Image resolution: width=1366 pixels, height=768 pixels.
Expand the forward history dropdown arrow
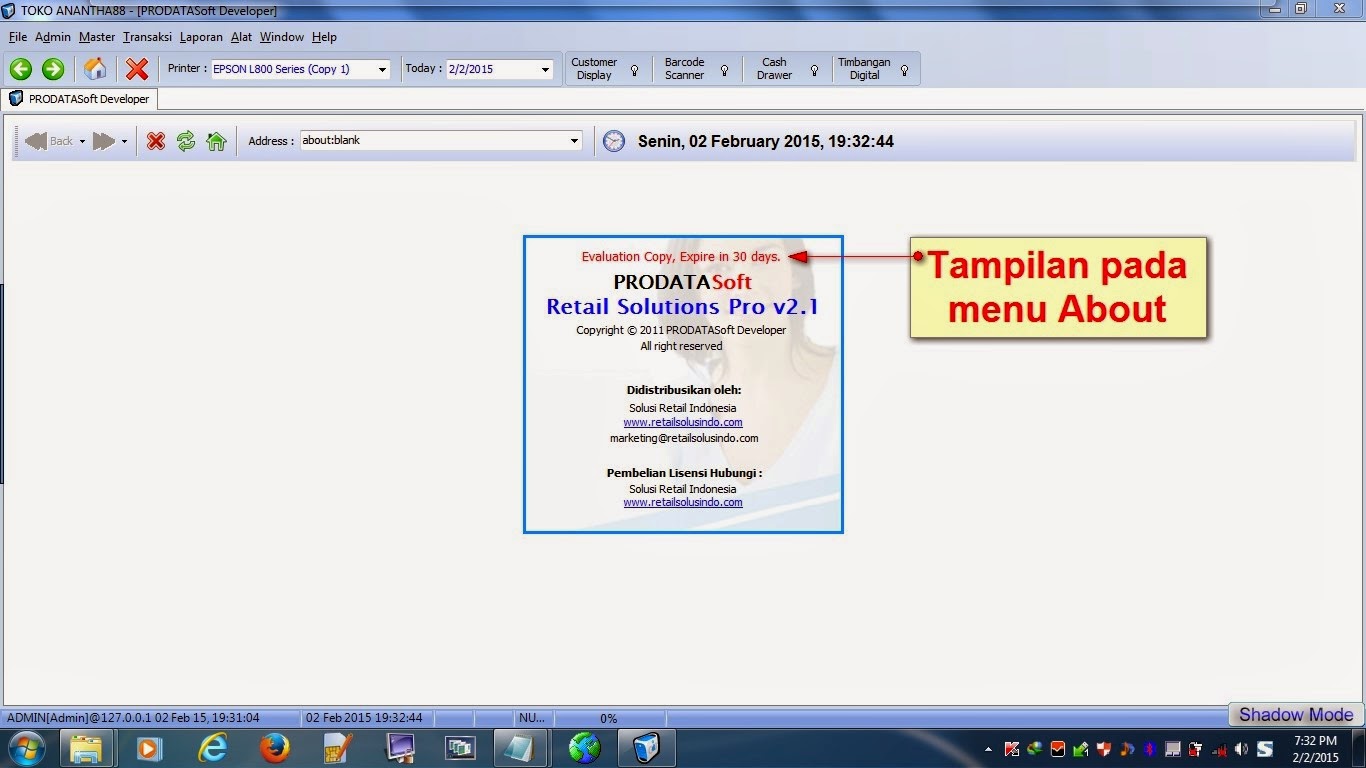pyautogui.click(x=124, y=142)
